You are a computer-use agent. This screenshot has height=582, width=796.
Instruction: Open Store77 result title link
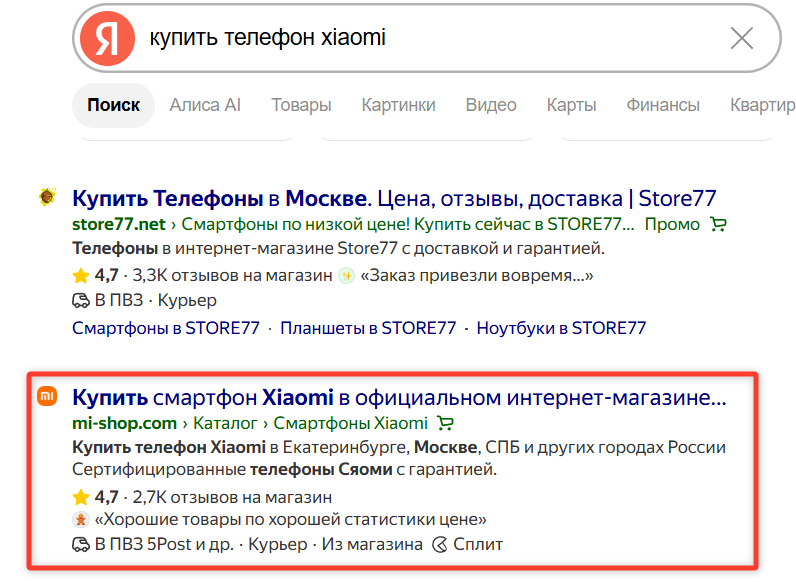click(x=394, y=198)
